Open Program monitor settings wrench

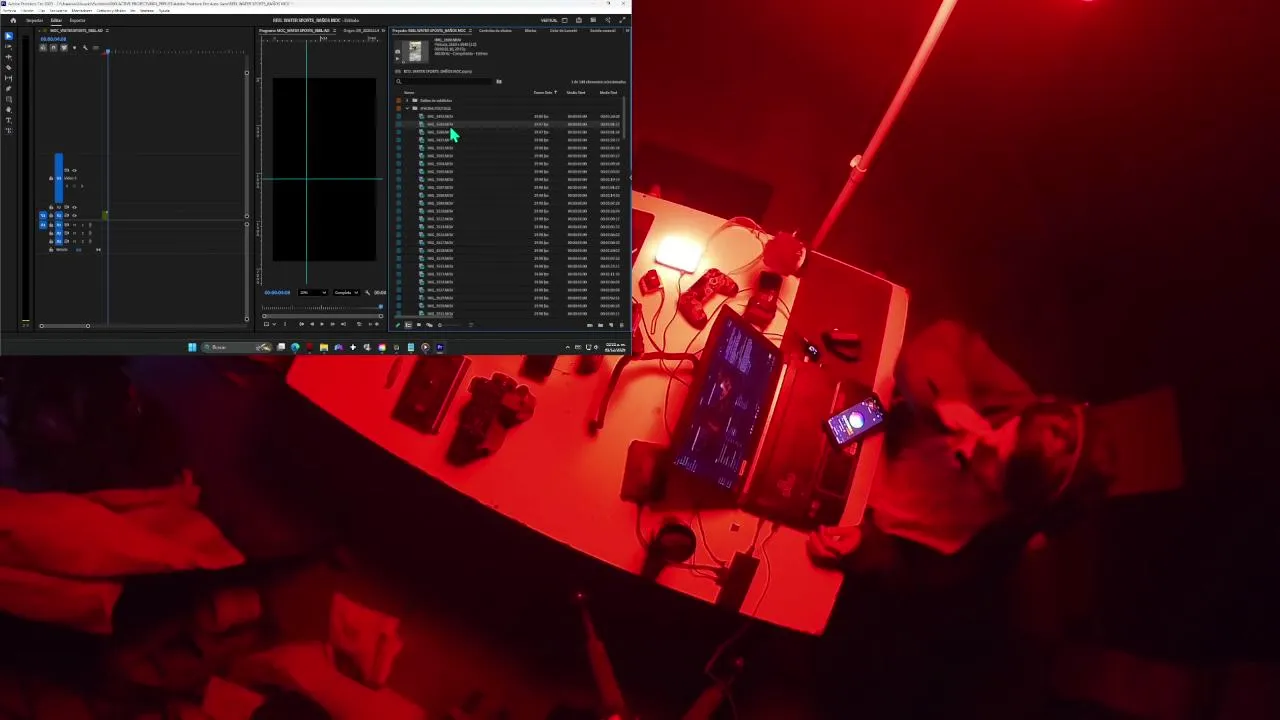coord(367,293)
